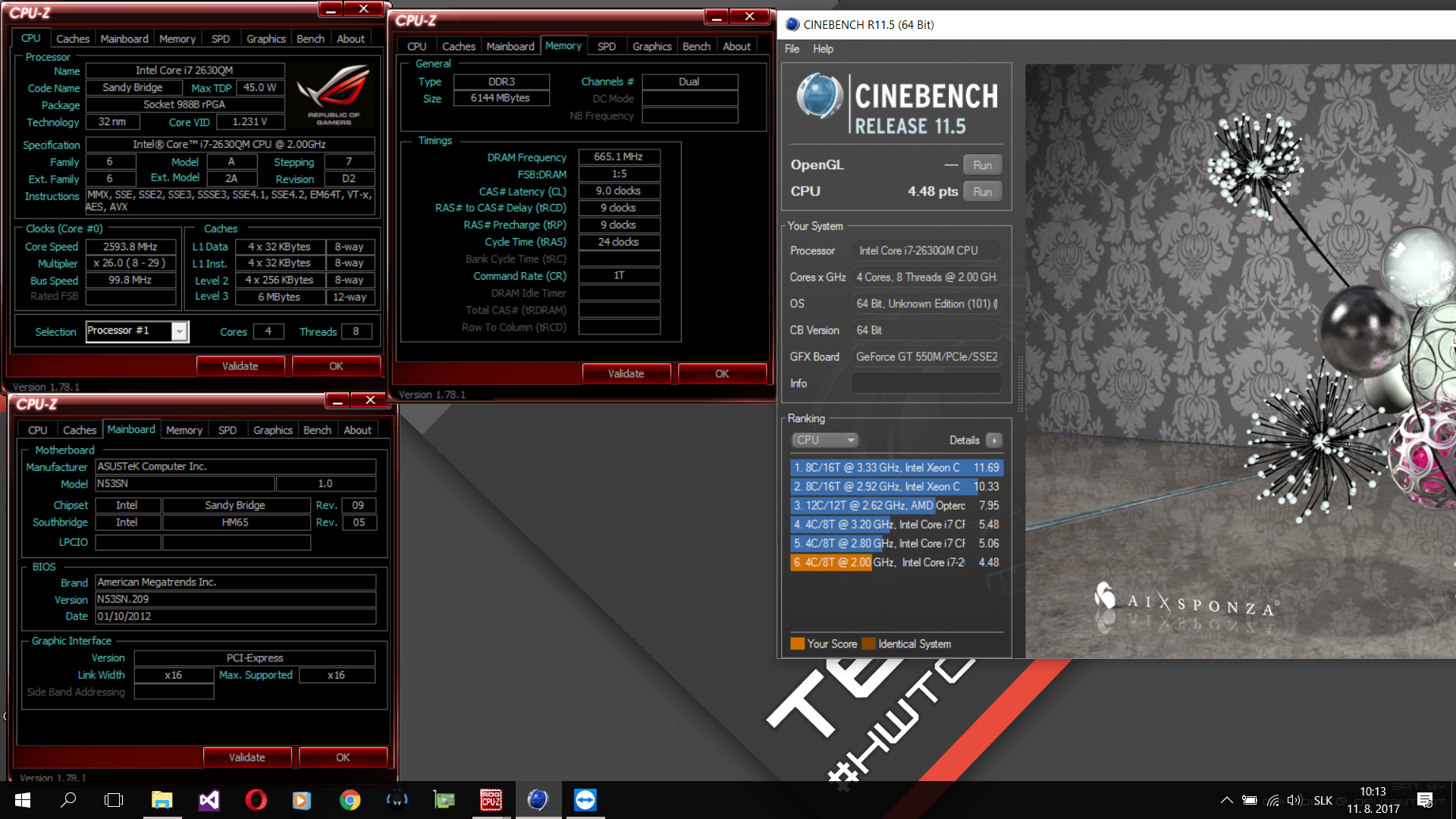
Task: Run the CPU benchmark
Action: pyautogui.click(x=983, y=192)
